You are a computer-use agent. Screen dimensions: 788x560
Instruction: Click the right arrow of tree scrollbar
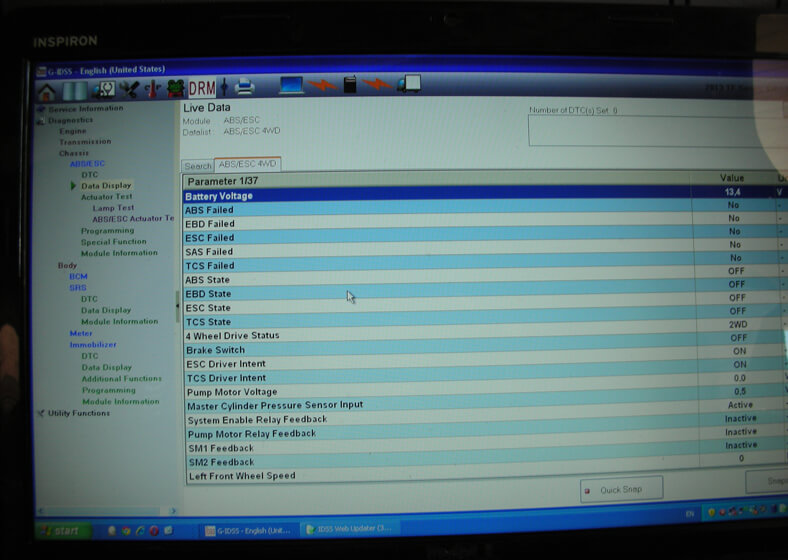tap(173, 511)
